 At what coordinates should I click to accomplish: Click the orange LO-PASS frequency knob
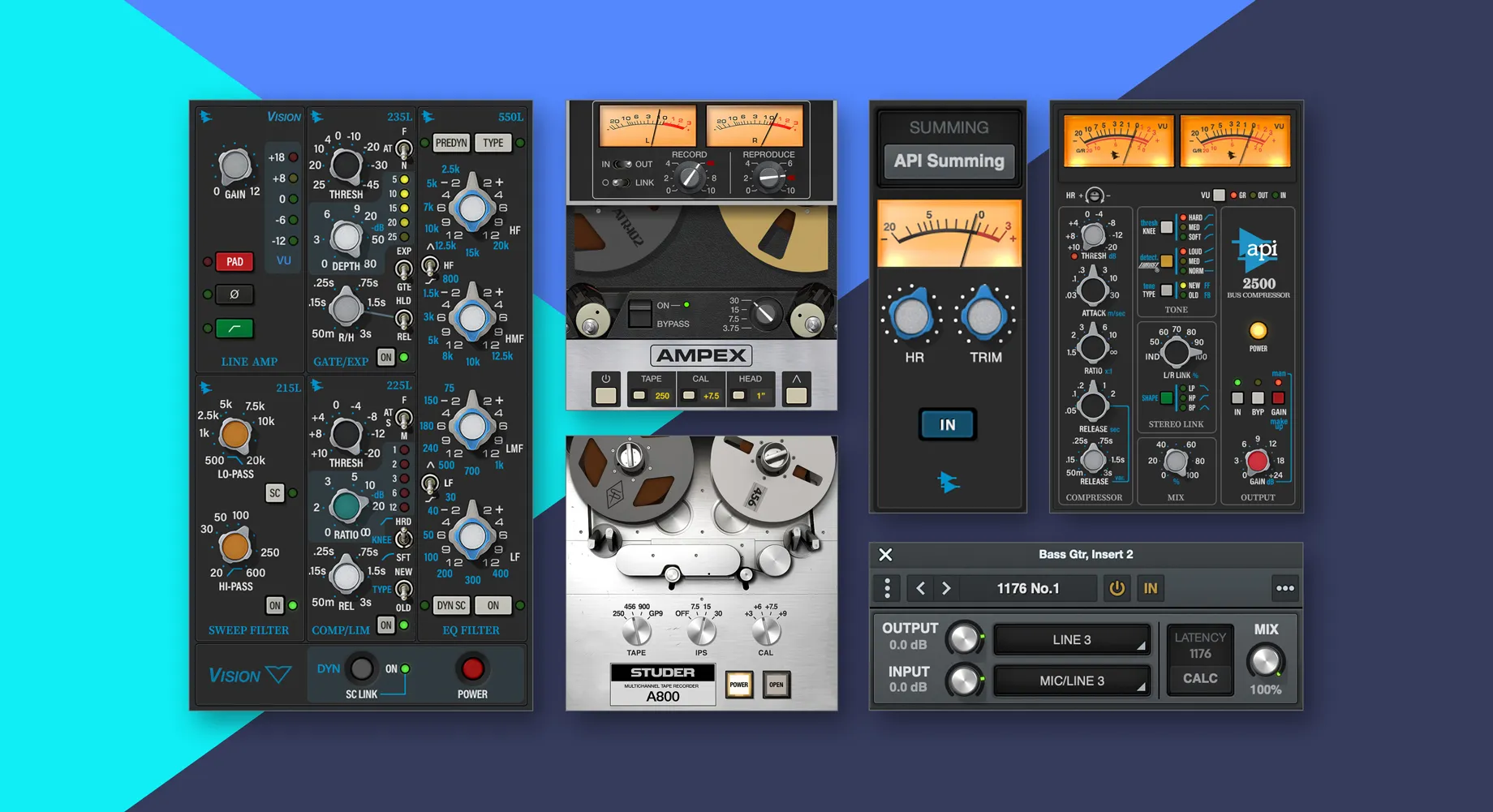(x=235, y=435)
